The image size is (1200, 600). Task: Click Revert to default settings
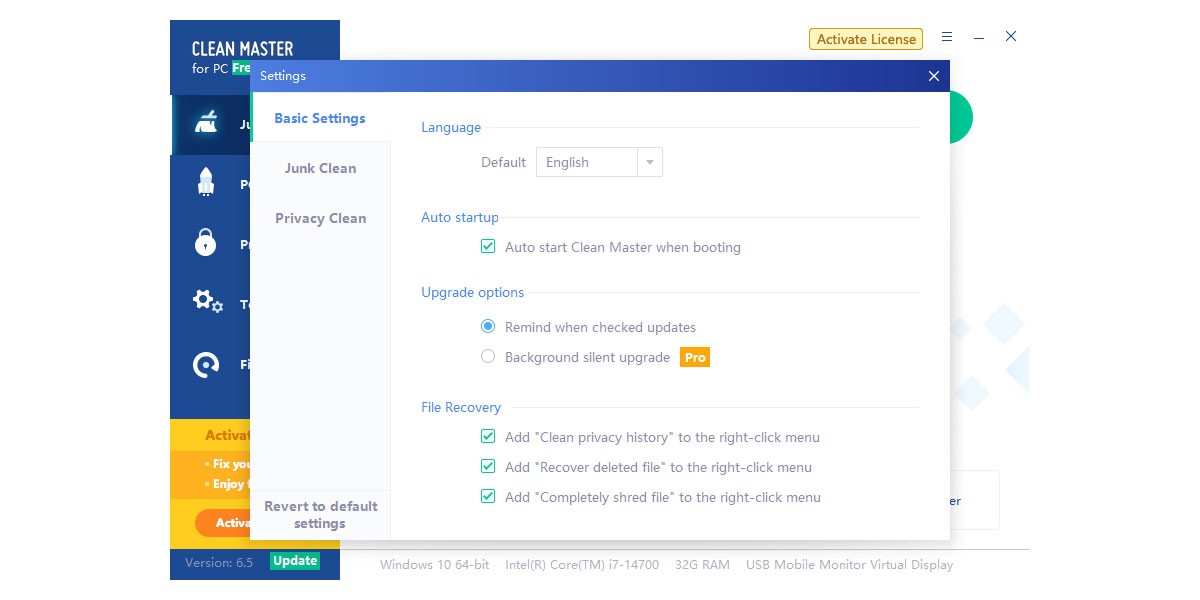(320, 514)
